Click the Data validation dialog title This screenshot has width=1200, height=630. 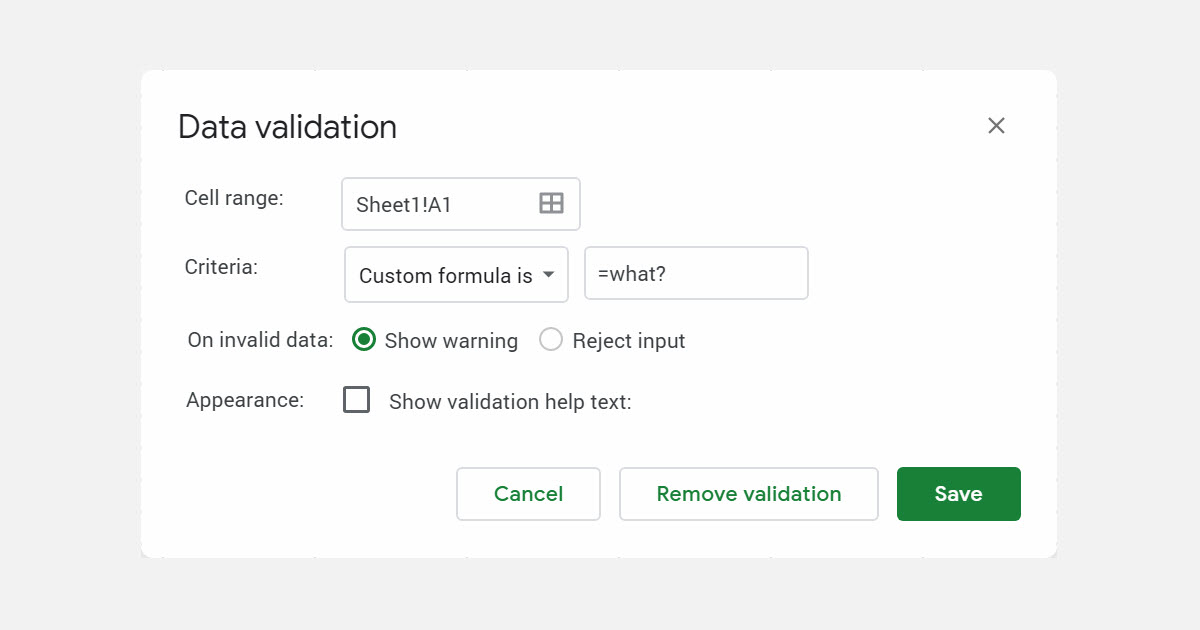tap(287, 126)
